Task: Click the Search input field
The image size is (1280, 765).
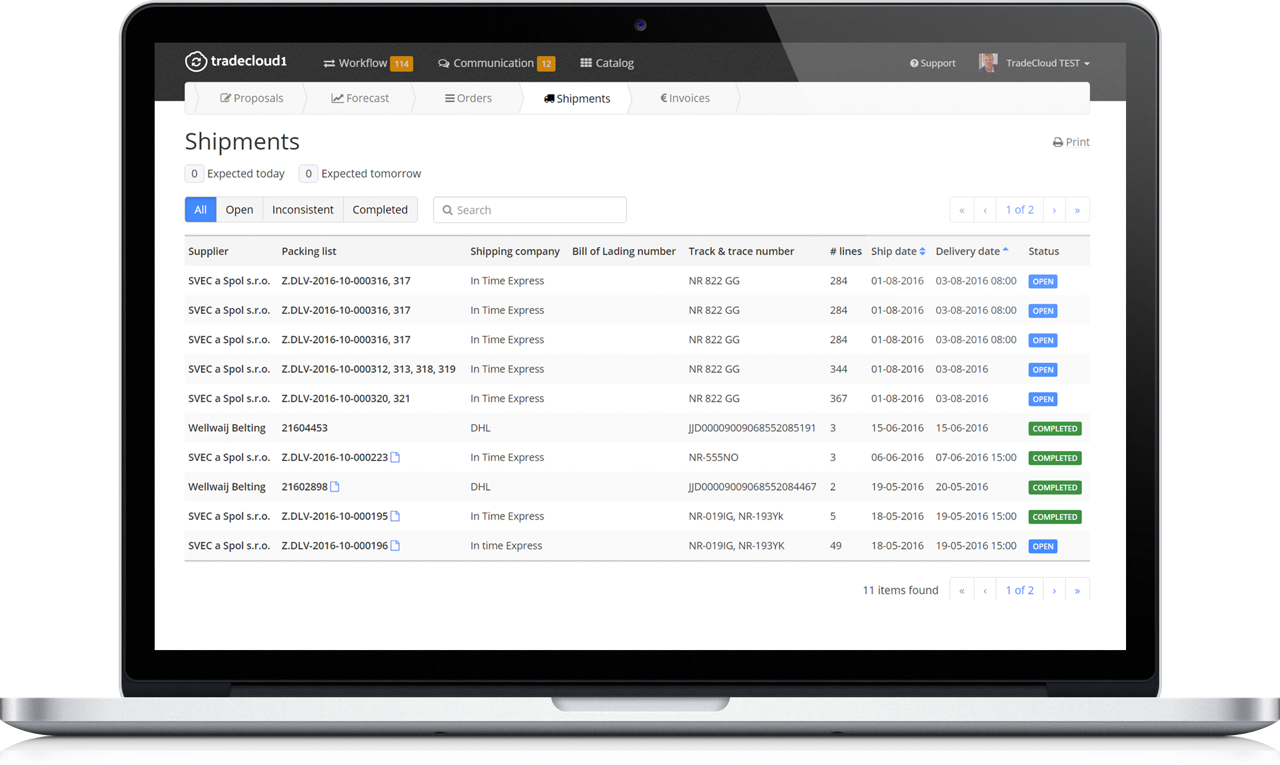Action: point(530,210)
